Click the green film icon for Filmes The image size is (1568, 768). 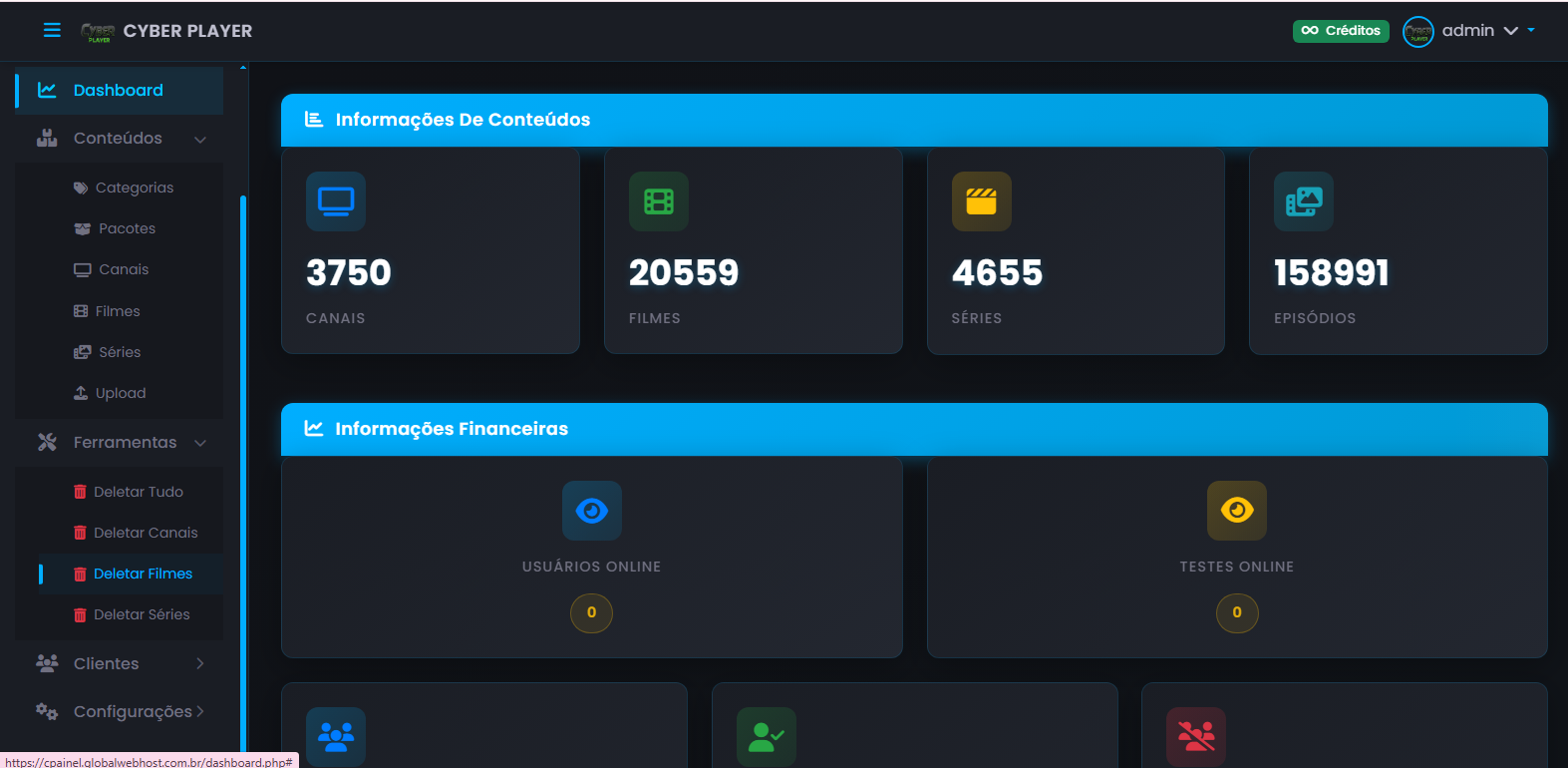pyautogui.click(x=659, y=201)
